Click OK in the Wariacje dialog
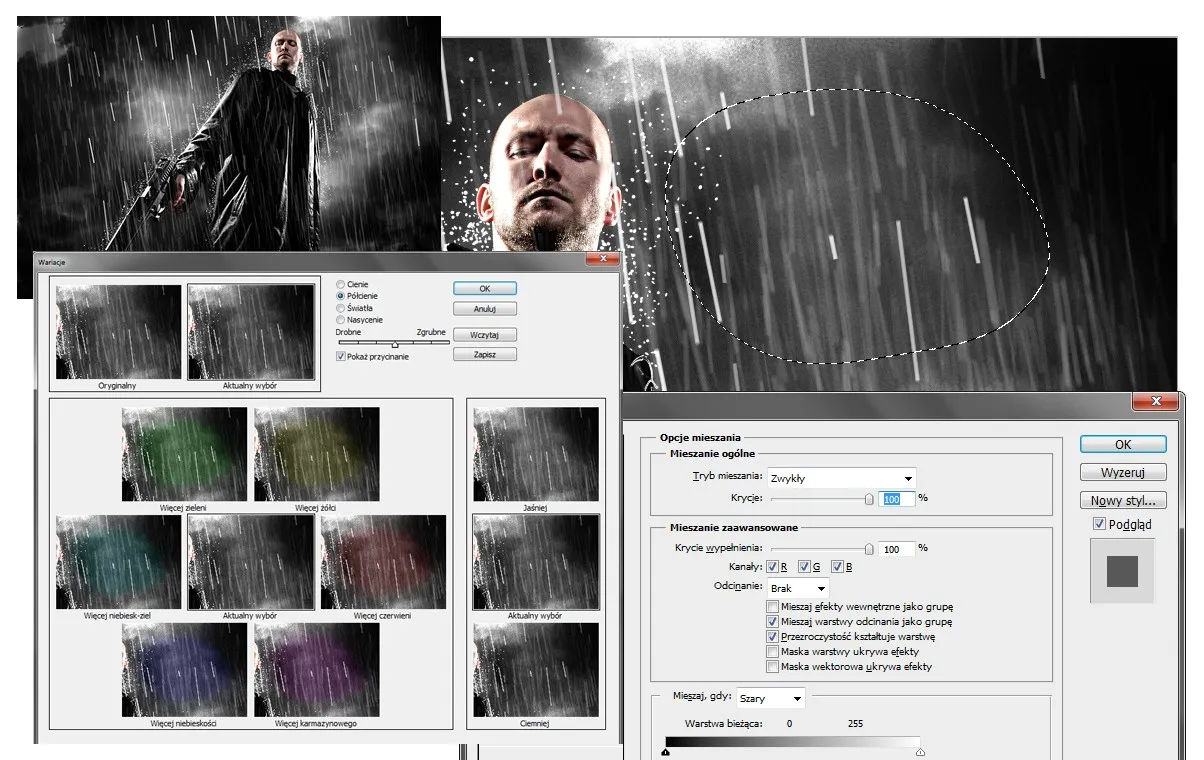Image resolution: width=1204 pixels, height=760 pixels. click(485, 288)
